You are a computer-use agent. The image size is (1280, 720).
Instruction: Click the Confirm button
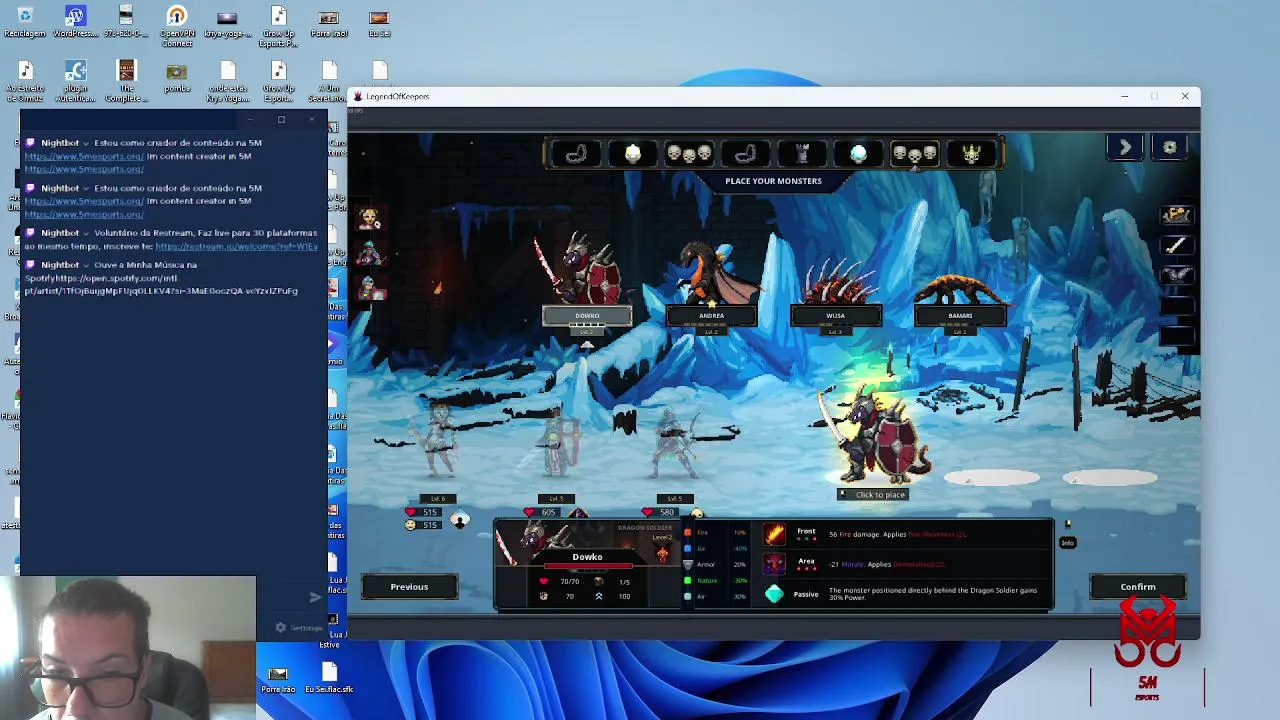[1138, 587]
